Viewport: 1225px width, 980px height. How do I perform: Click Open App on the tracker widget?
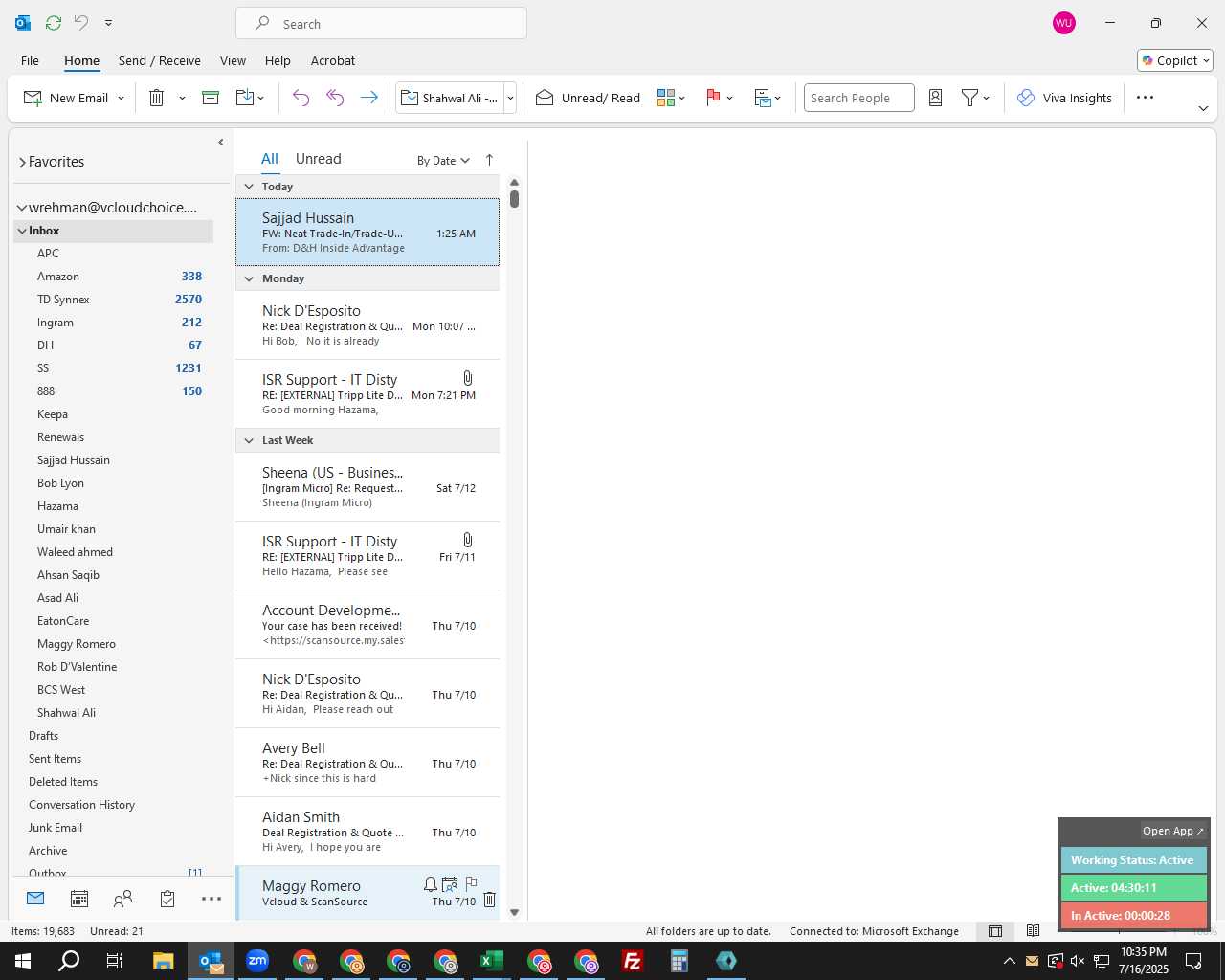pos(1173,831)
